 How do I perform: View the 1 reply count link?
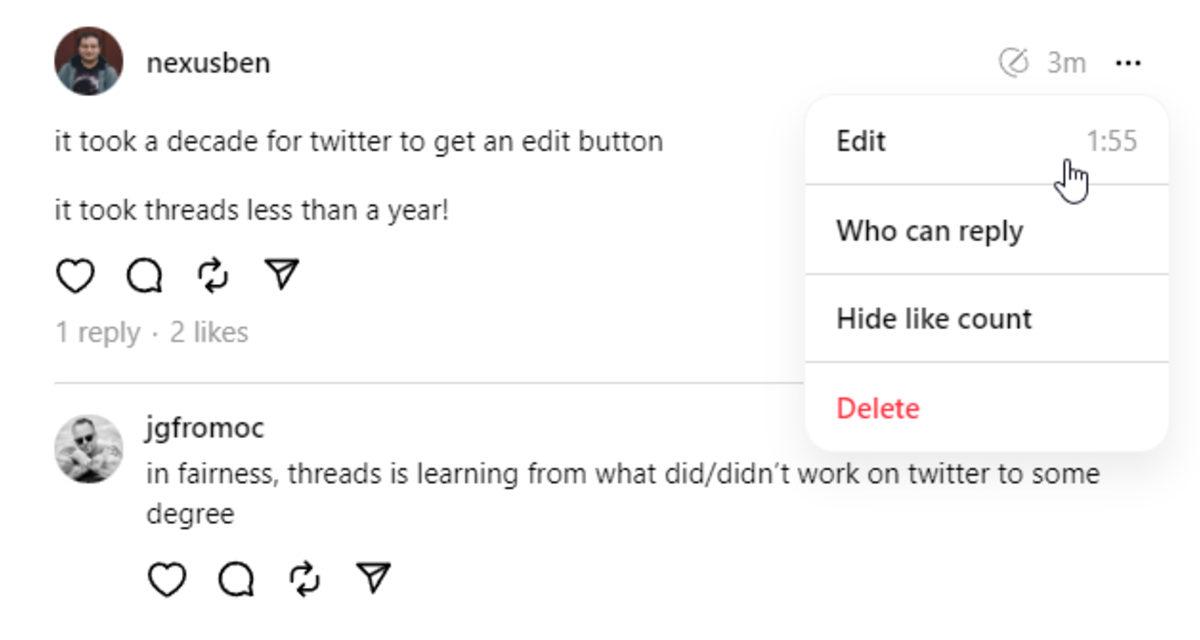click(x=97, y=332)
